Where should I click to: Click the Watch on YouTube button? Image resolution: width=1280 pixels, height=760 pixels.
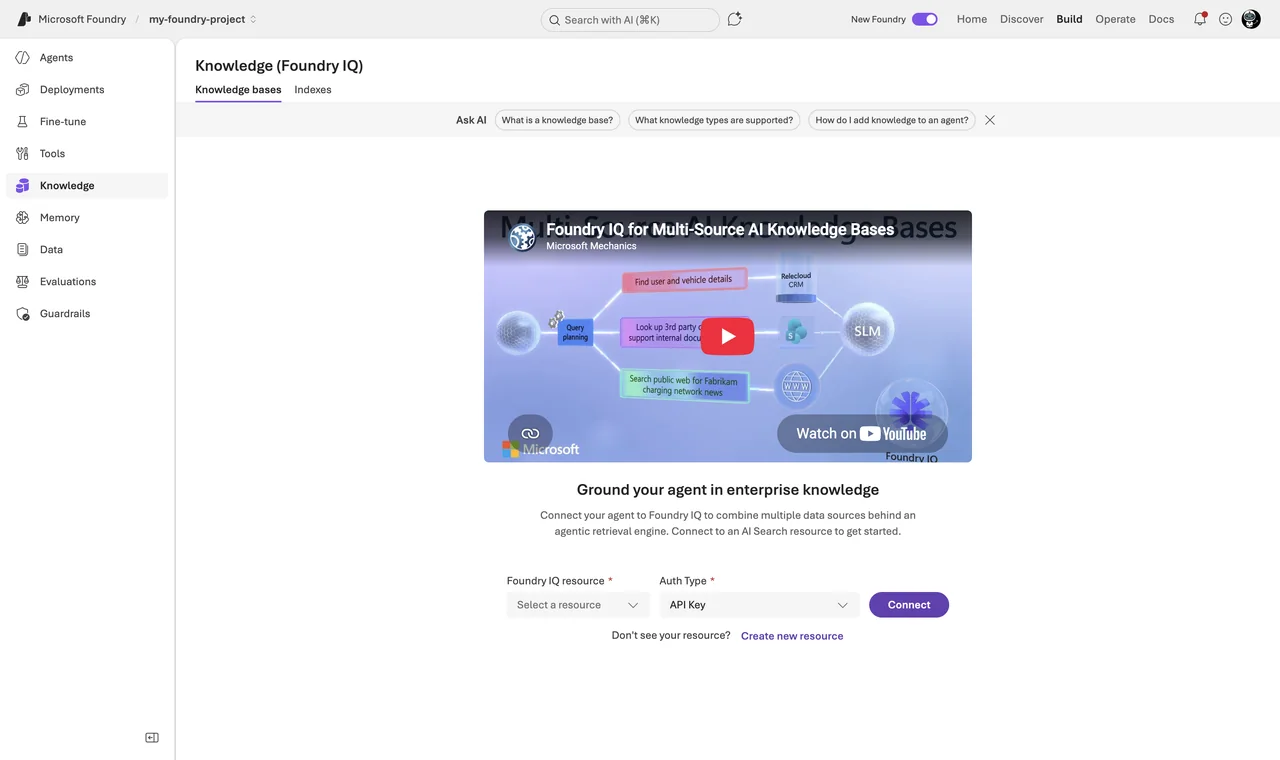862,433
